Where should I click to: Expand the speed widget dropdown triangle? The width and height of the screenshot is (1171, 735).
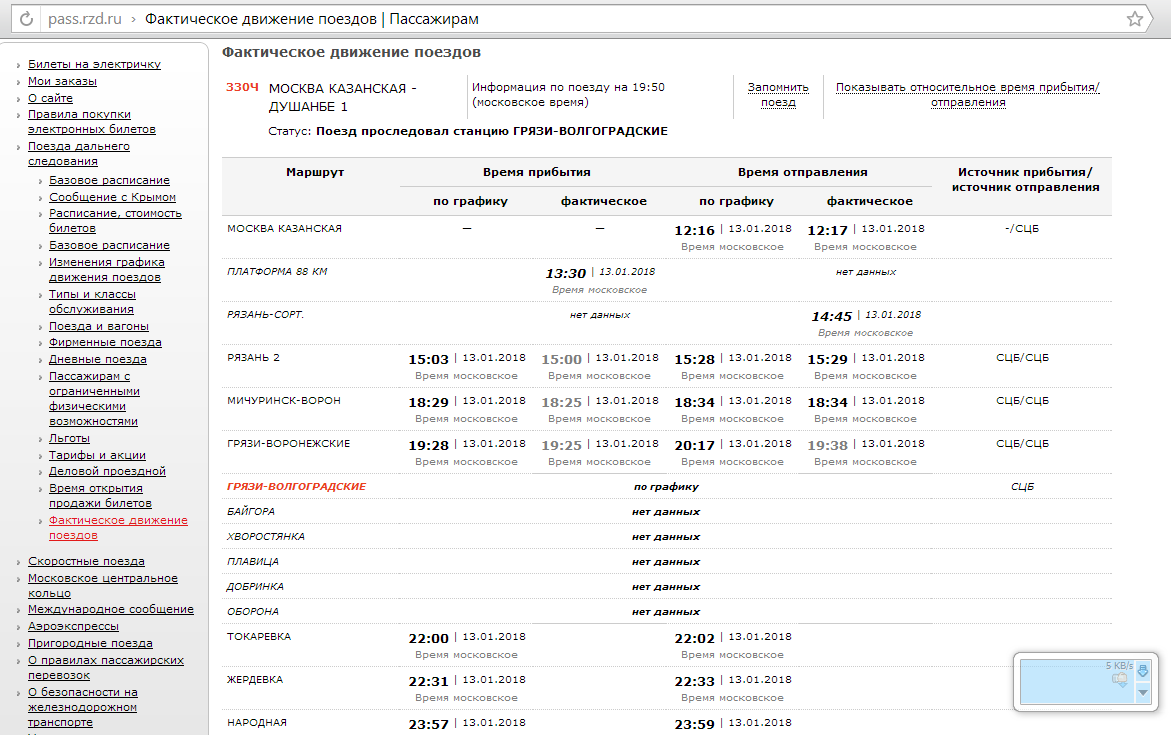click(x=1143, y=692)
